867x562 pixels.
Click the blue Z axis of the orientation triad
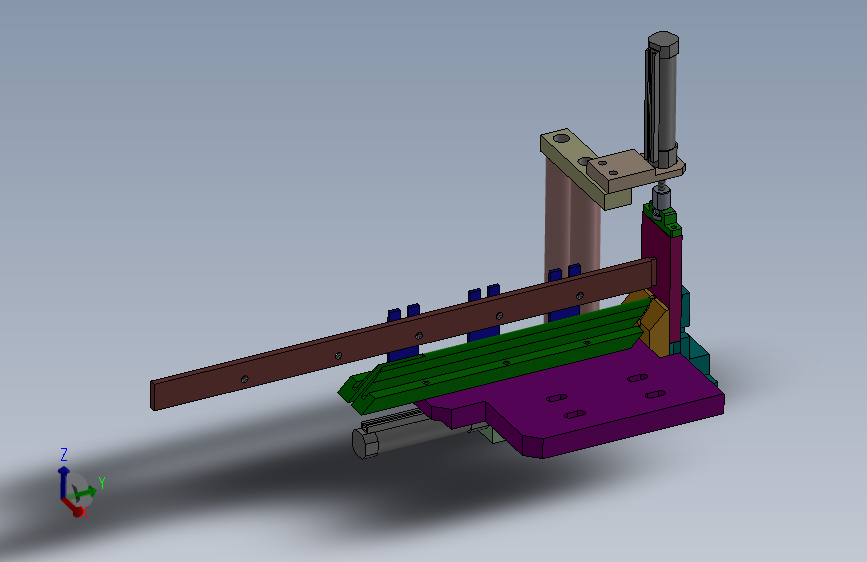pyautogui.click(x=64, y=482)
